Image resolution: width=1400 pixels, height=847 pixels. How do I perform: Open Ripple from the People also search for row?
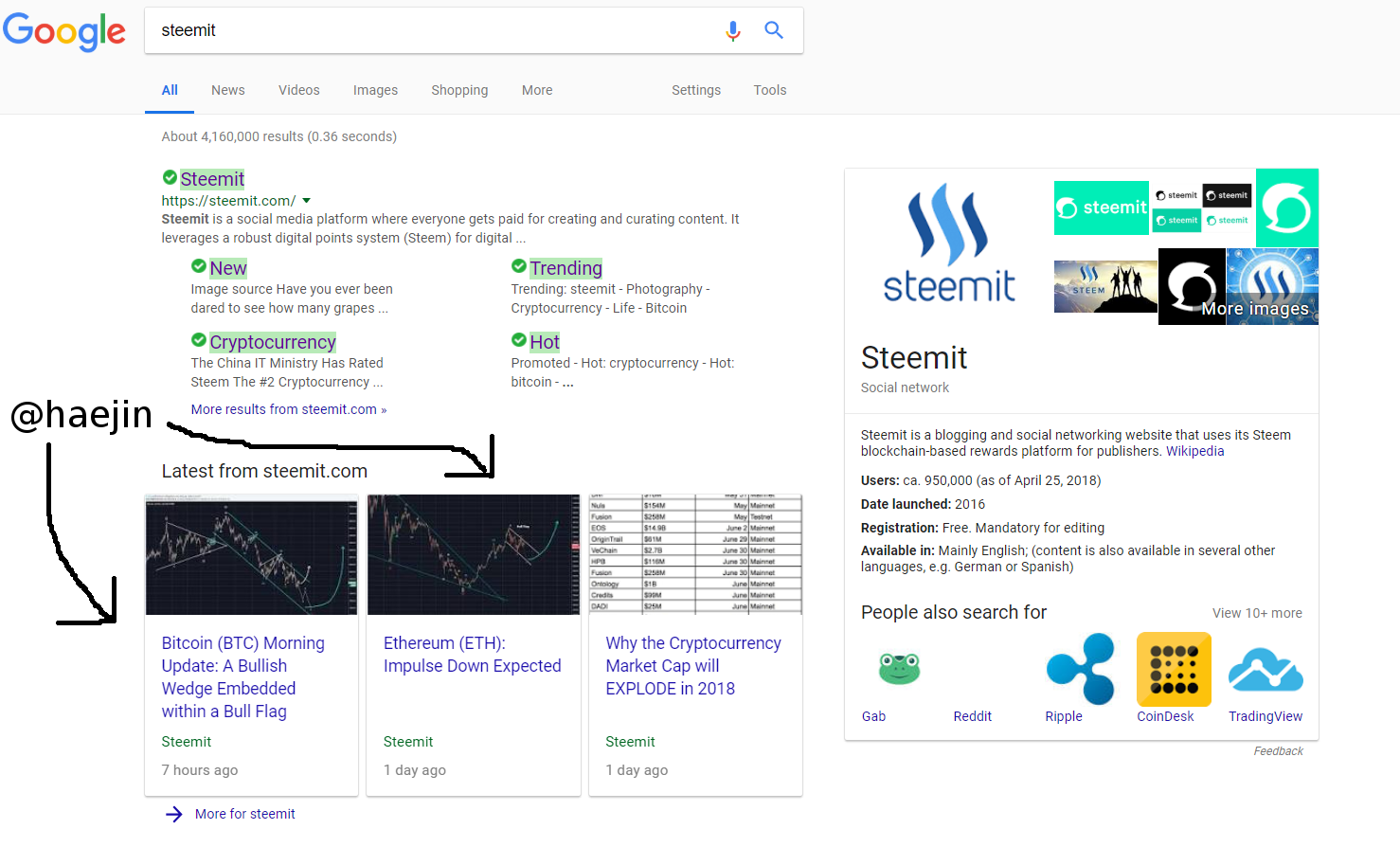click(x=1080, y=669)
